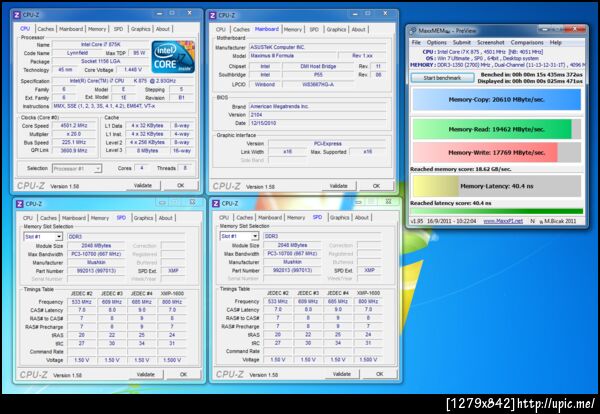Click the Package field Socket 1156 LGA

[x=100, y=62]
